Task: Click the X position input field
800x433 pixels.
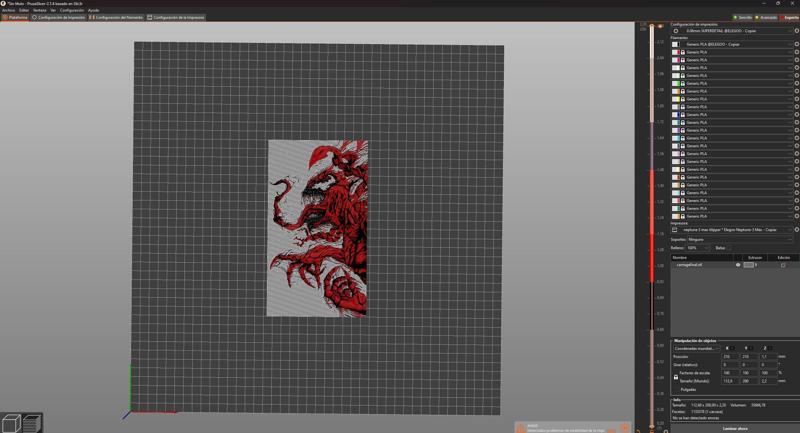Action: tap(730, 356)
